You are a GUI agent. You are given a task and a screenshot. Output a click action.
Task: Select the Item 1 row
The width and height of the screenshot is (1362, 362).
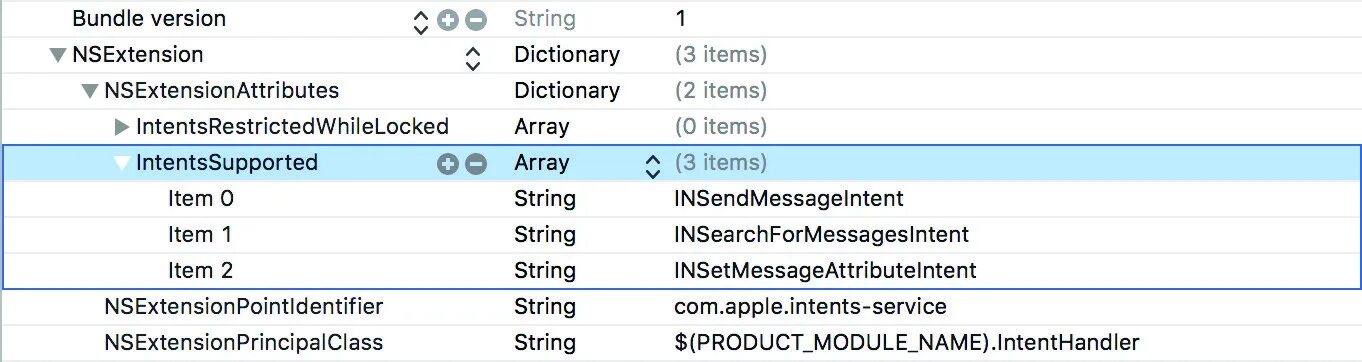tap(680, 235)
